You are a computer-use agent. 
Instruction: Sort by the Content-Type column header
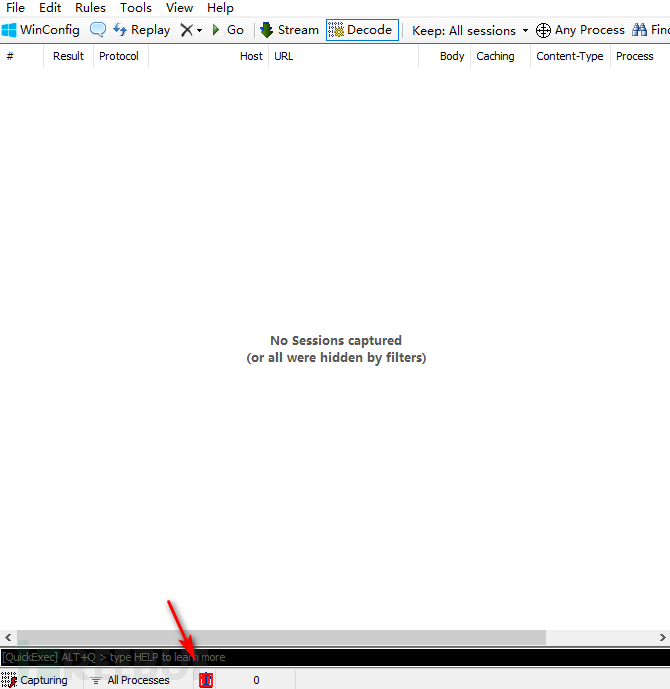click(x=570, y=56)
